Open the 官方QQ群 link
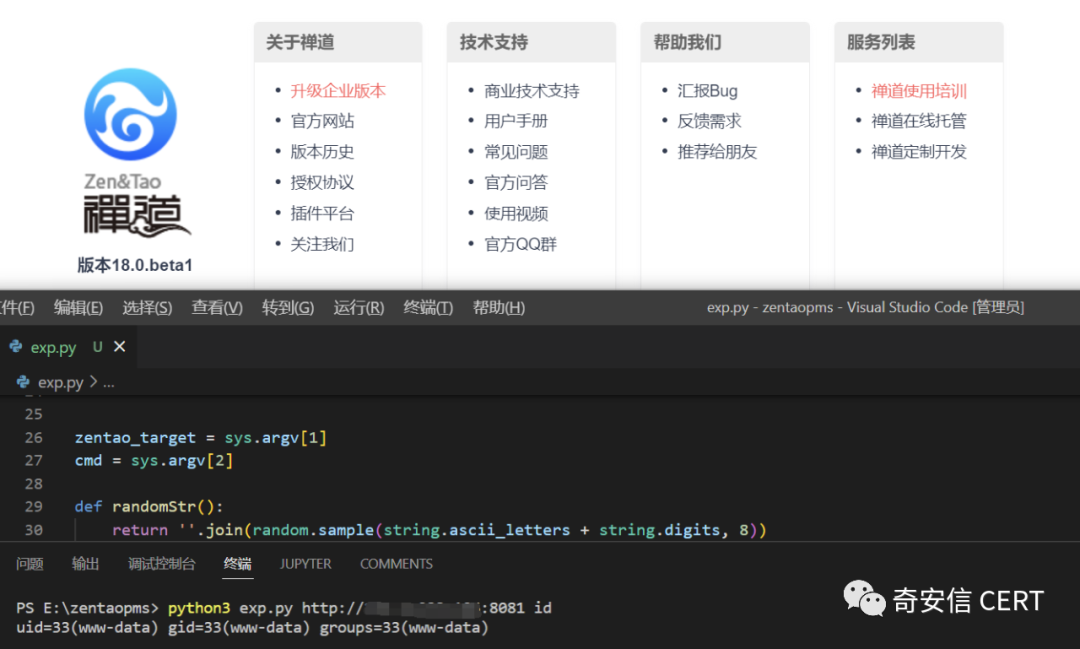The image size is (1080, 649). pyautogui.click(x=520, y=244)
